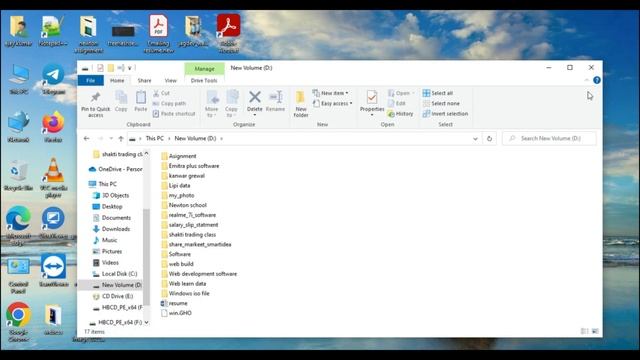
Task: Select Downloads in the navigation pane
Action: 111,229
